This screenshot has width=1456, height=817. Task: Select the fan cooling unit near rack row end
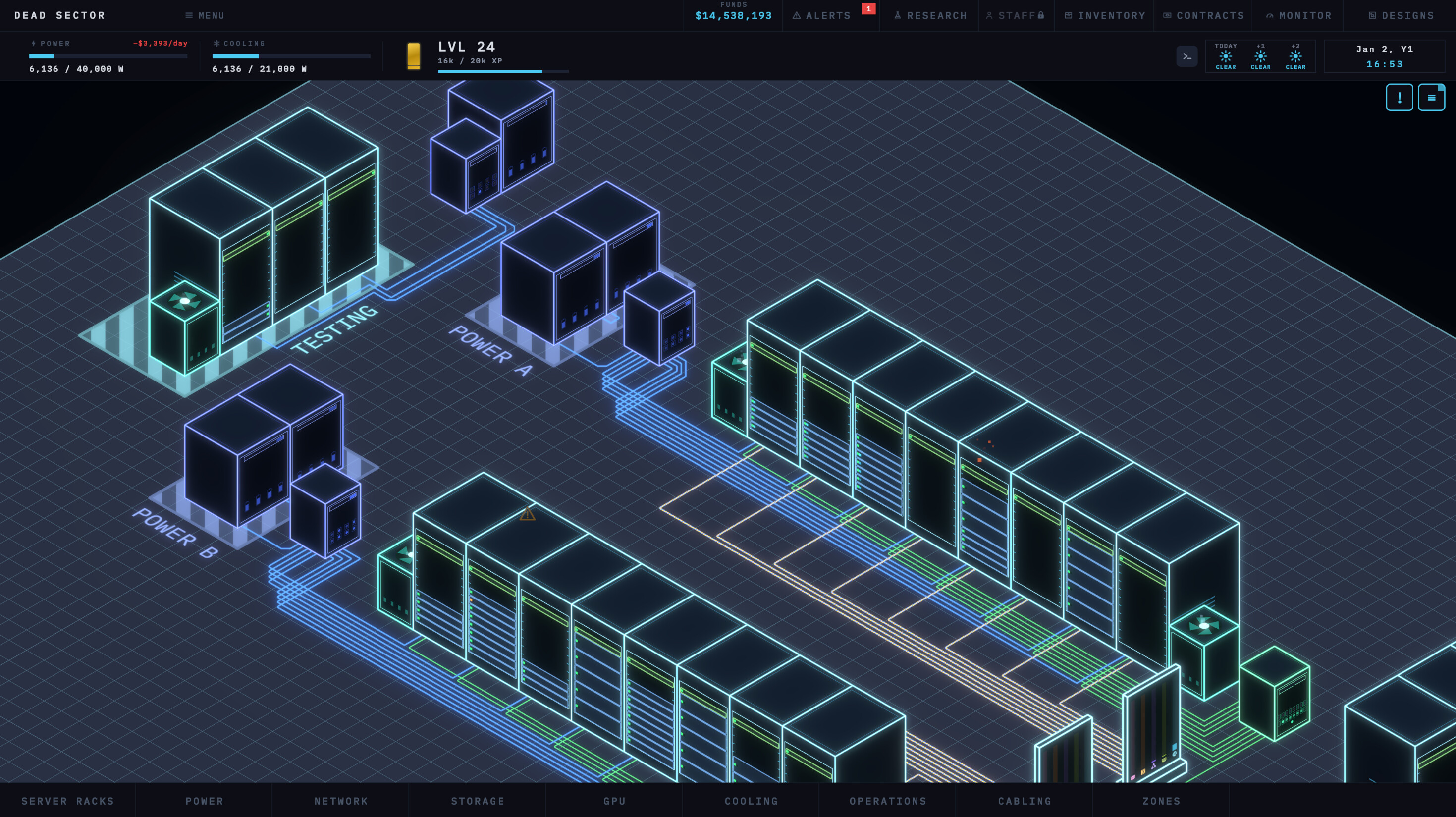click(1204, 653)
